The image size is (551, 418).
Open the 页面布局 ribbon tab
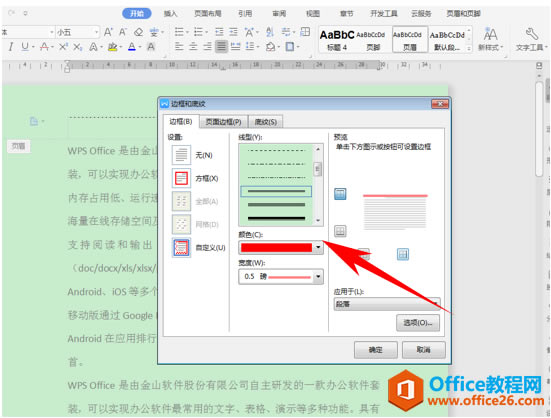click(208, 13)
